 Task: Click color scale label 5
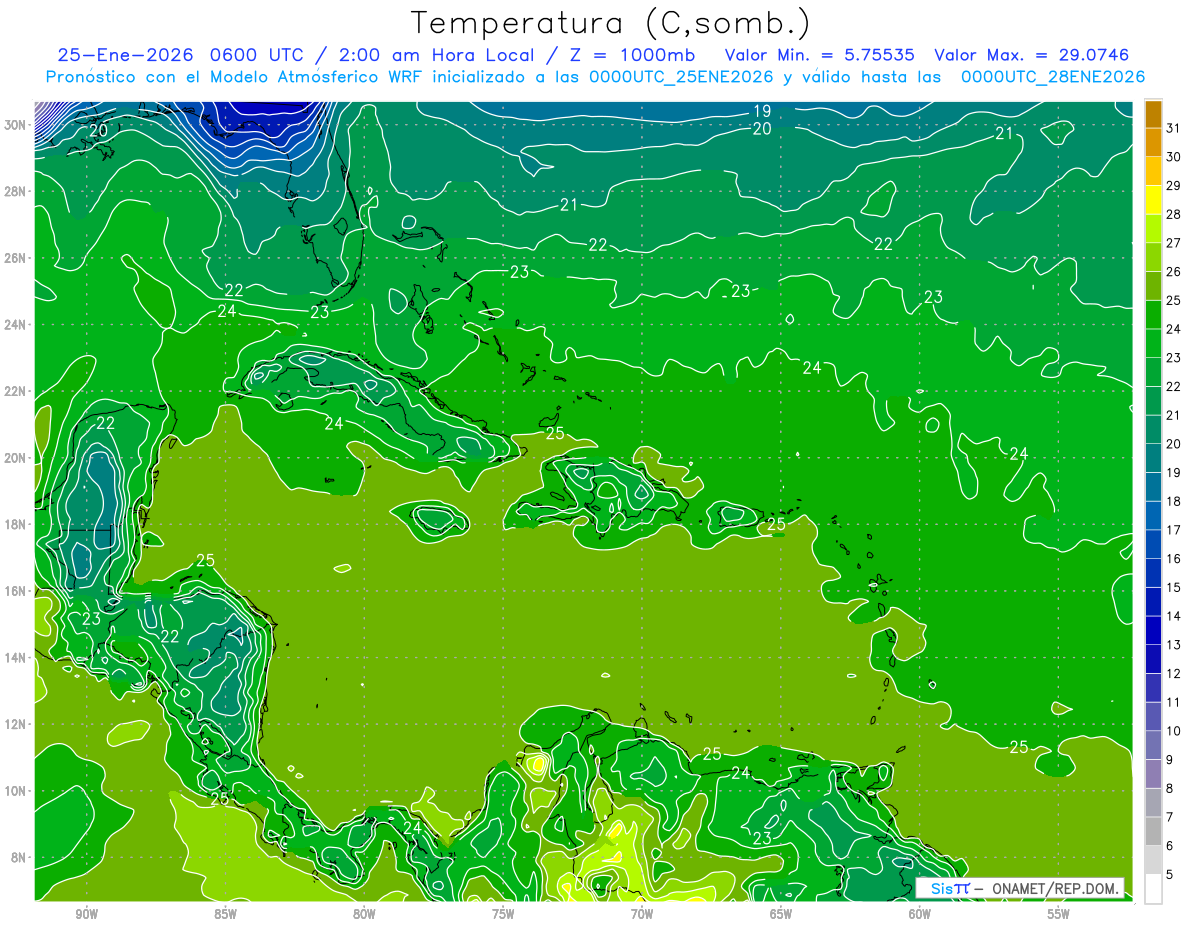[x=1170, y=874]
